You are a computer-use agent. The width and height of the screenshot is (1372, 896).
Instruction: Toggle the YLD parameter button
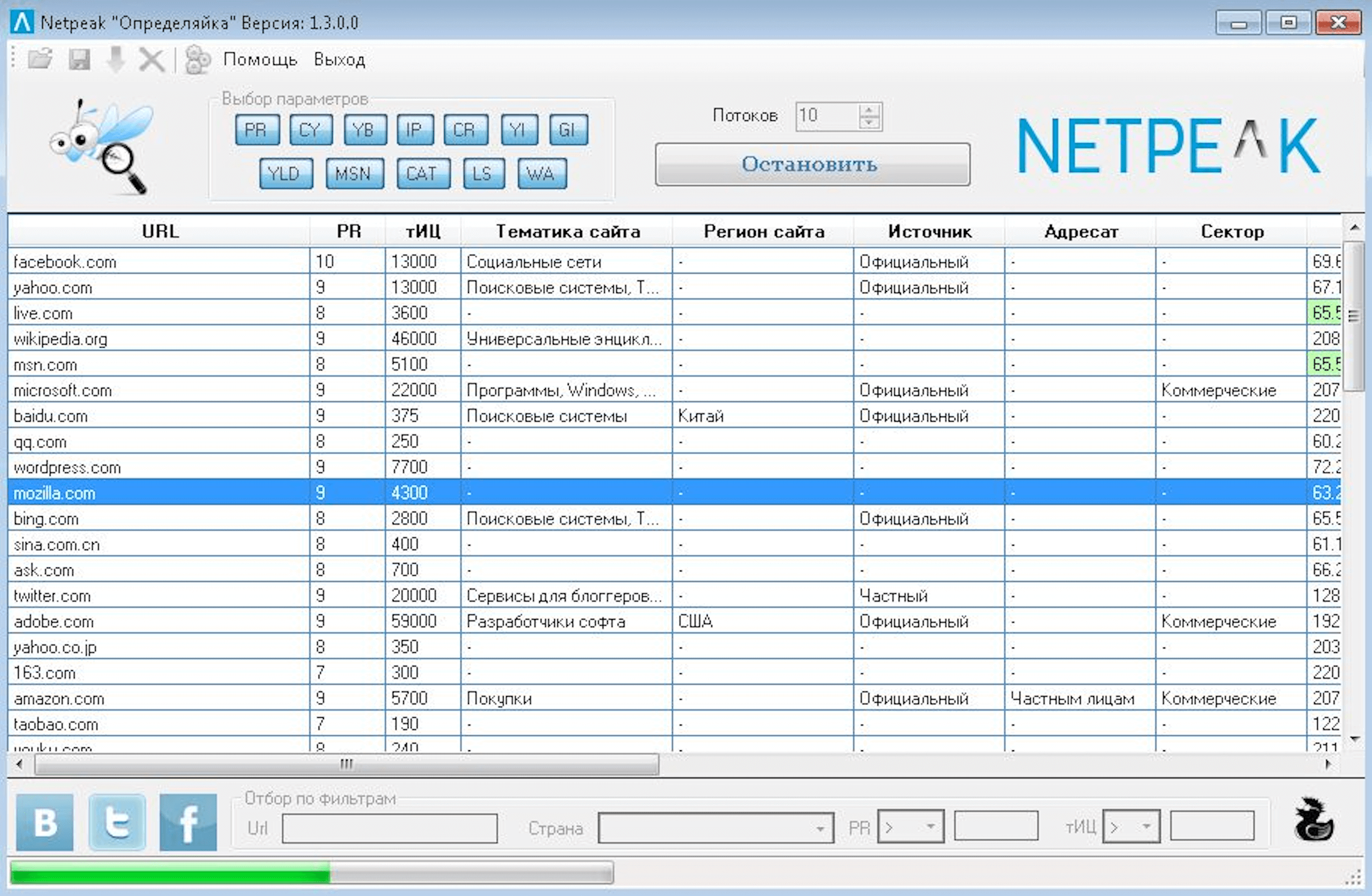point(286,174)
